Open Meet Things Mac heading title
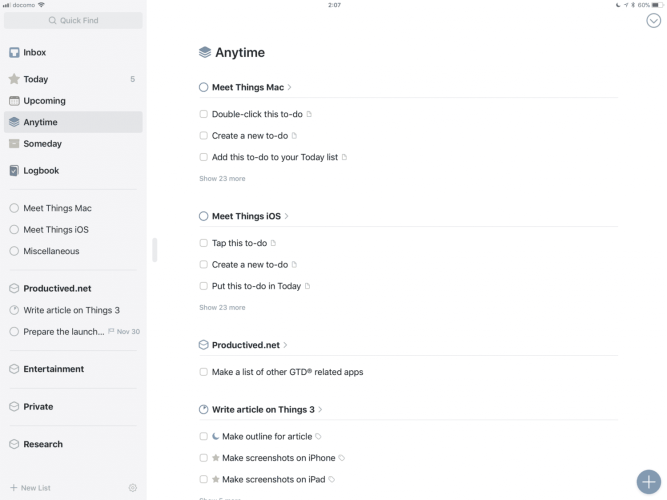Viewport: 667px width, 500px height. coord(248,87)
